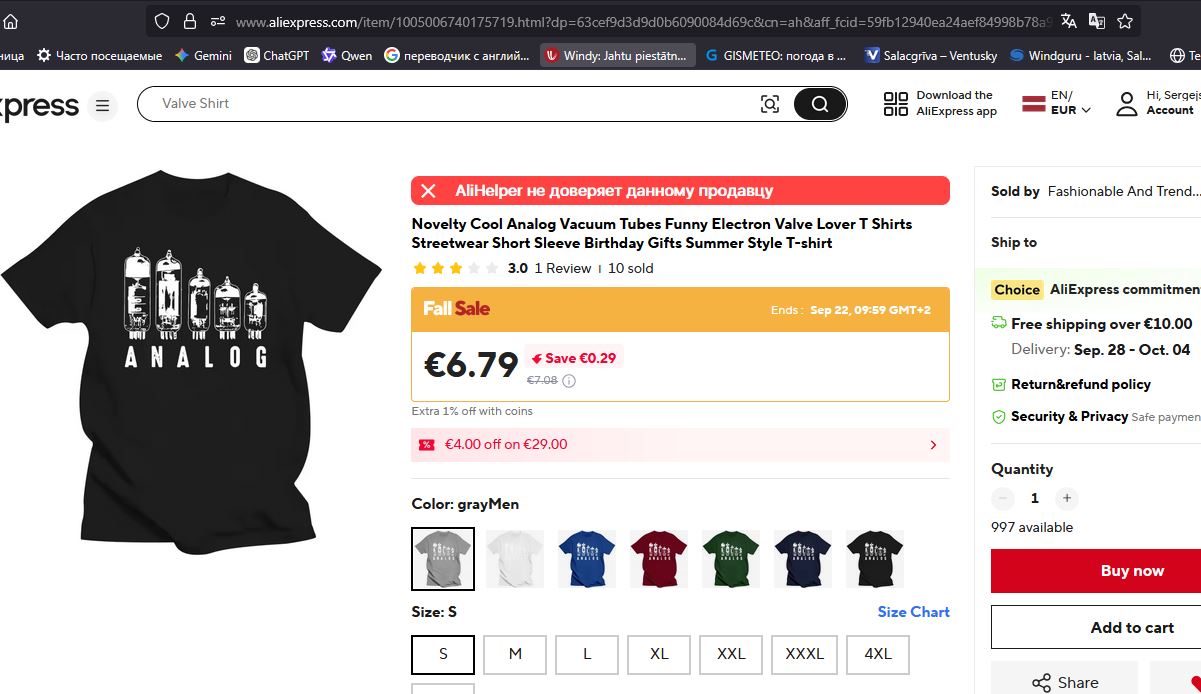
Task: Open the EN/EUR language currency dropdown
Action: click(1058, 103)
